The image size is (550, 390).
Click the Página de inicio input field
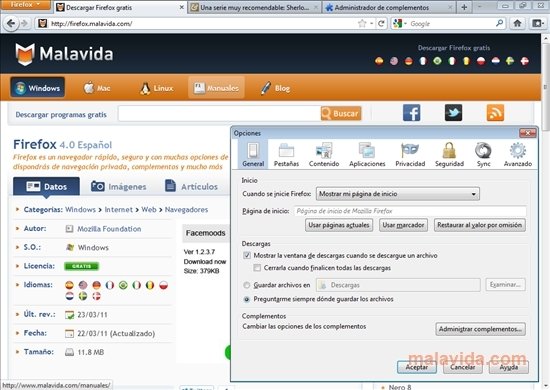(x=410, y=211)
